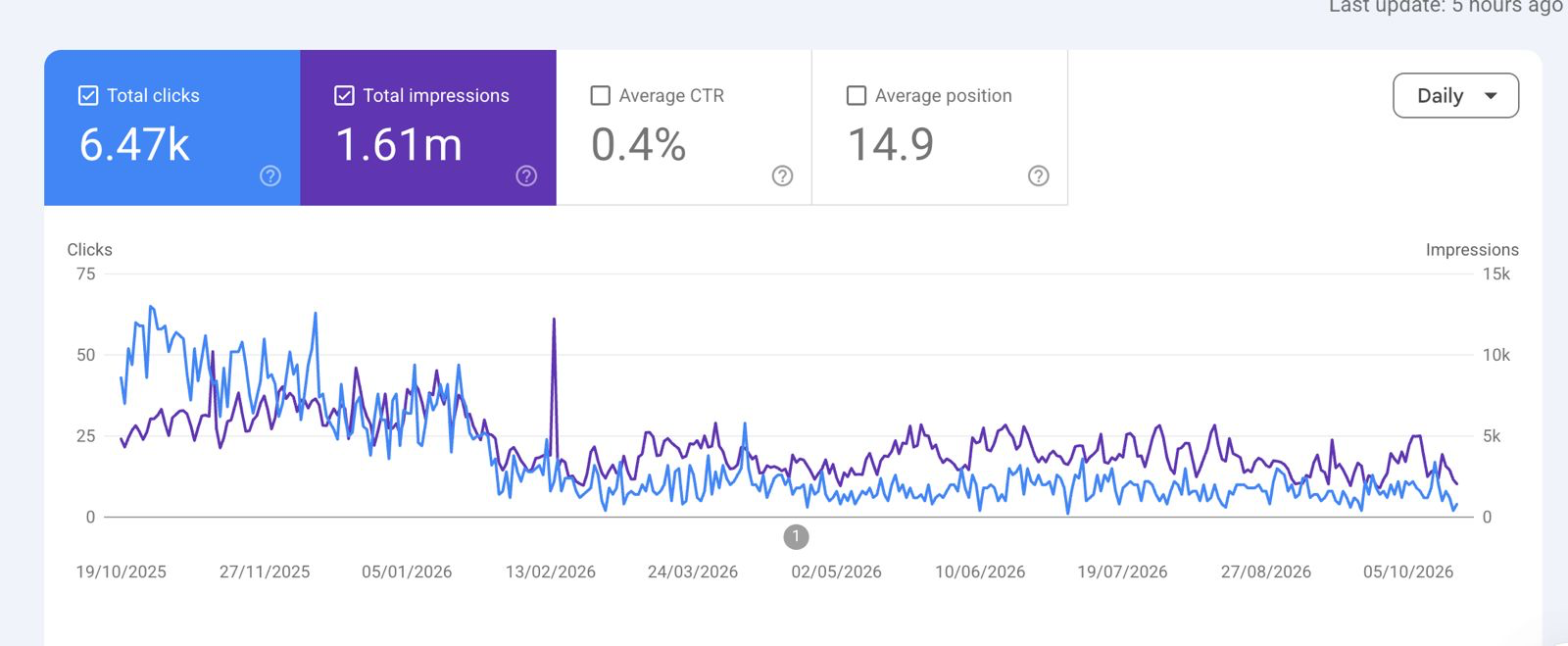
Task: Open help icon on Average position card
Action: pos(1039,175)
